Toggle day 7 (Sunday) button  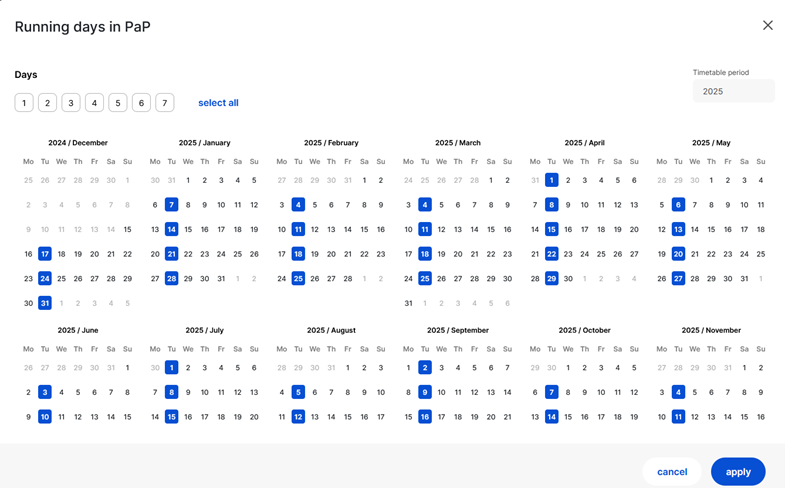point(165,103)
